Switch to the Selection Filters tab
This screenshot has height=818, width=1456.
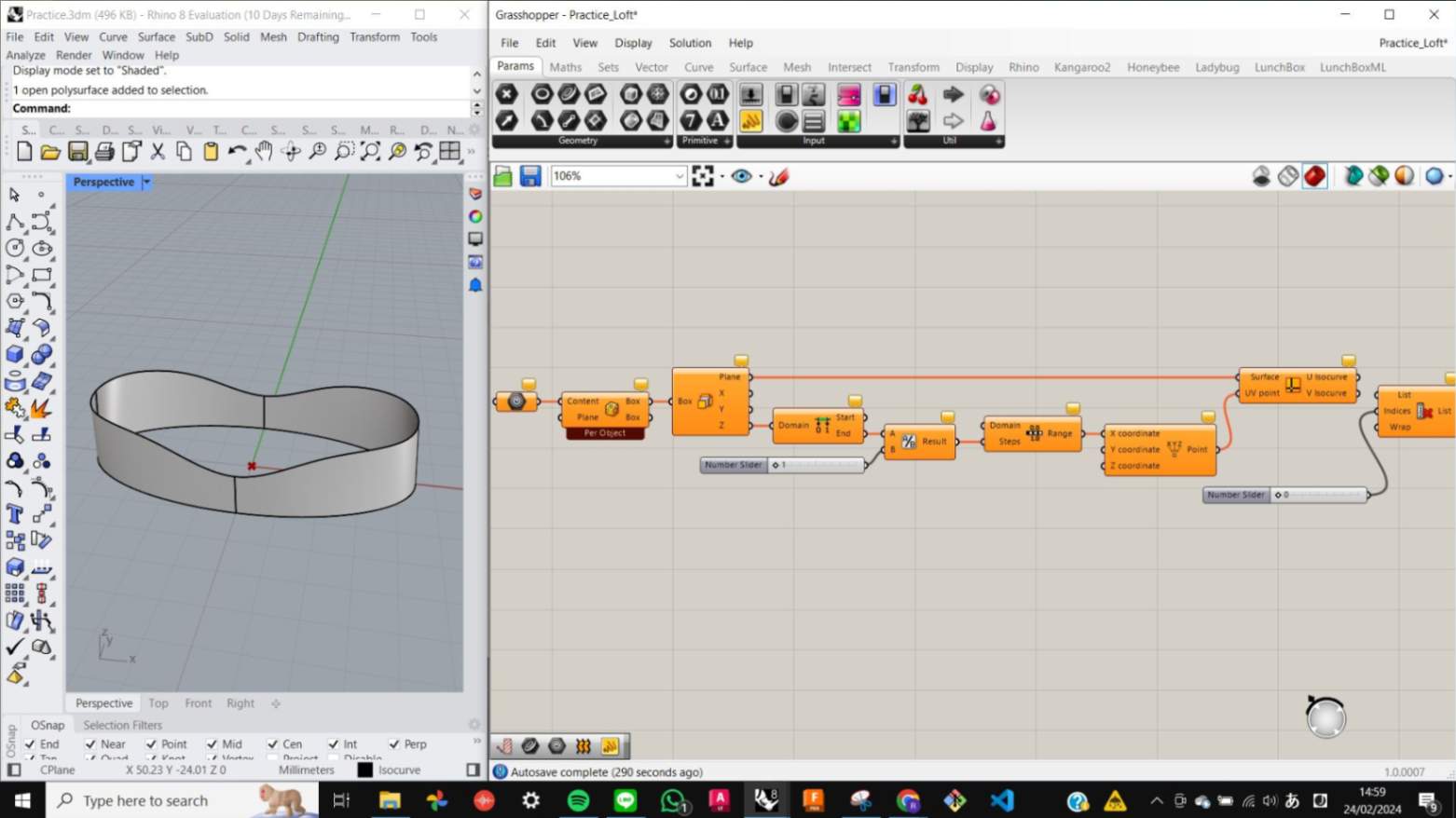click(122, 725)
